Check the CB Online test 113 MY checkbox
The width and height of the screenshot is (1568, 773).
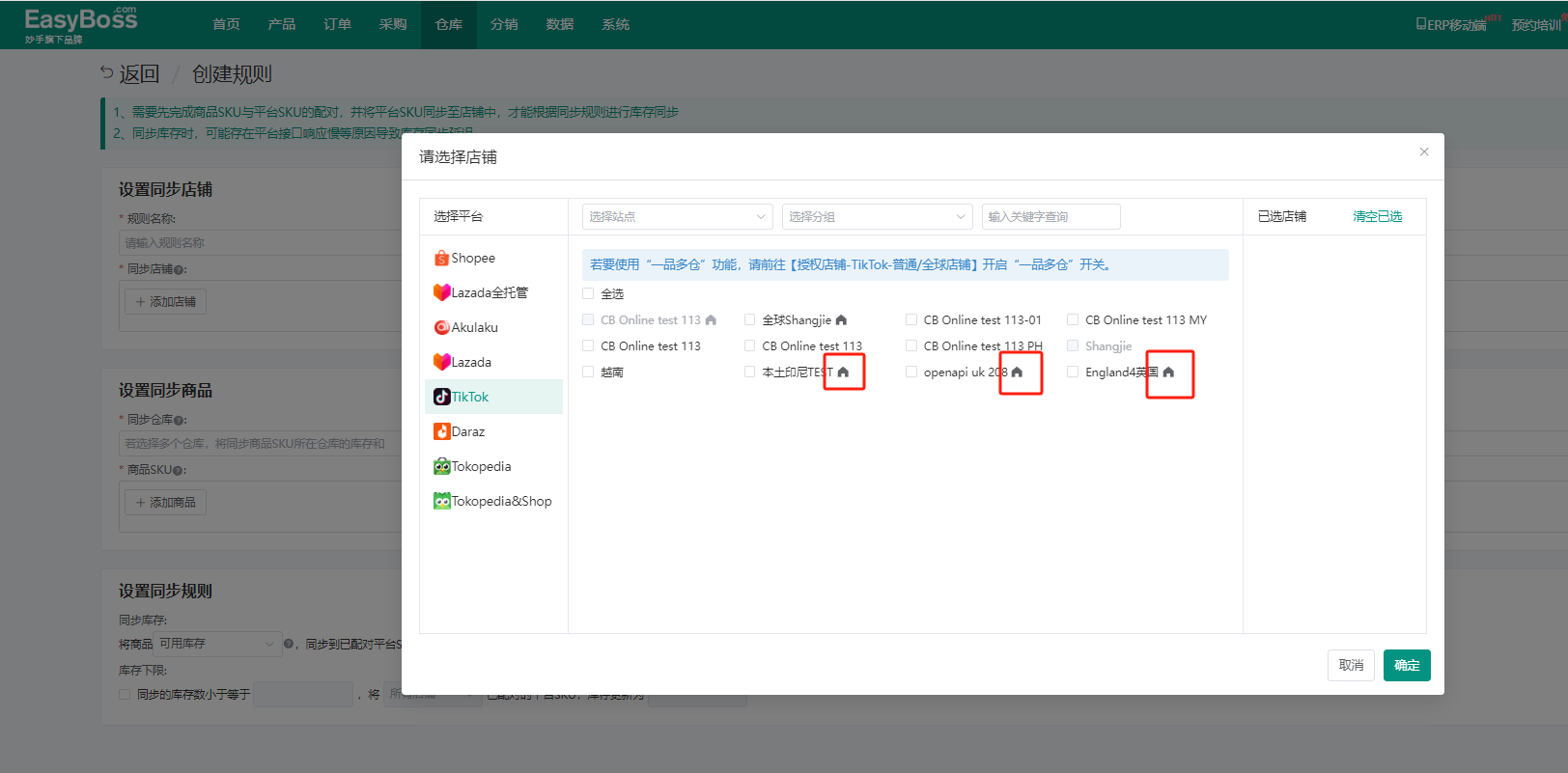coord(1072,319)
